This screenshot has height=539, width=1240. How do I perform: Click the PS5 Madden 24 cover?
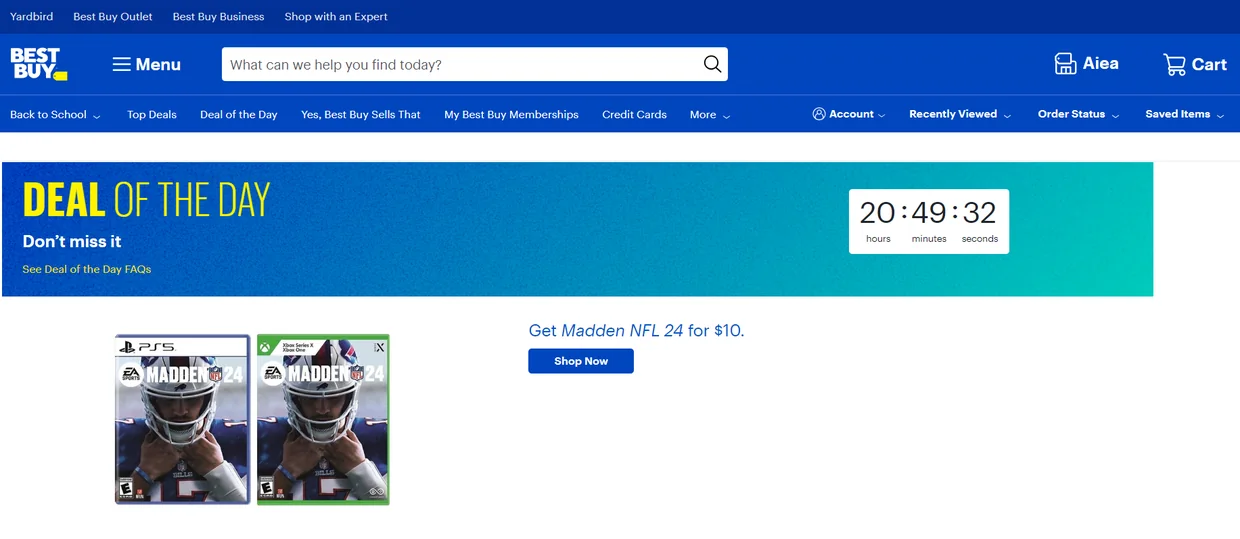click(x=183, y=419)
